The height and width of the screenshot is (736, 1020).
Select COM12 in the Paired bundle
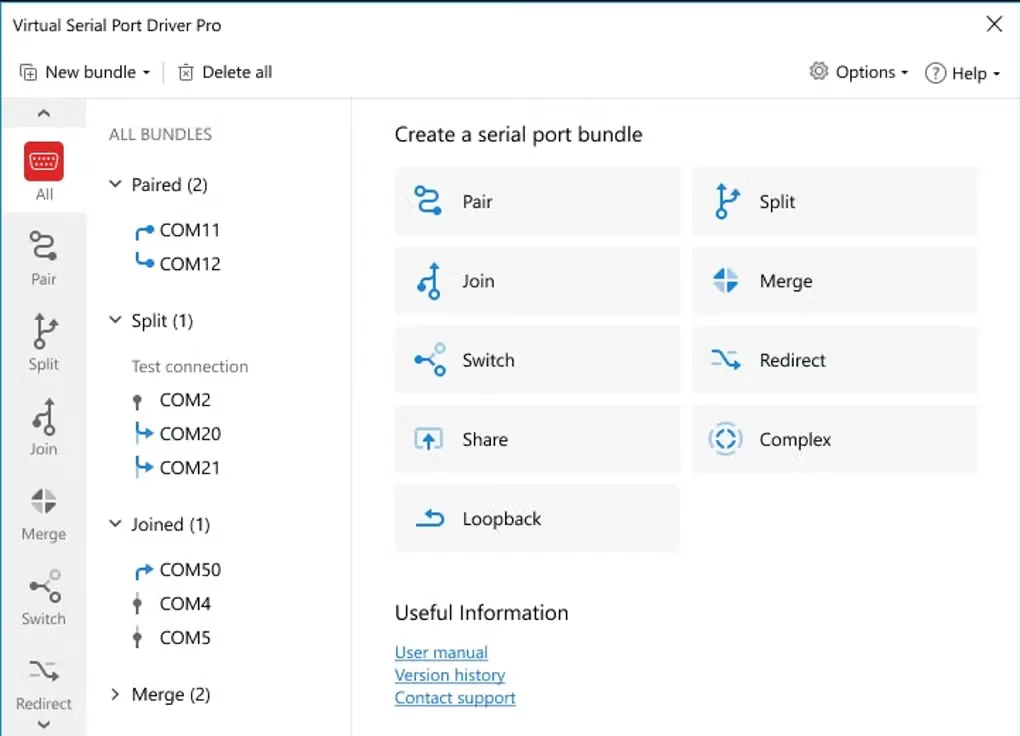(x=178, y=264)
